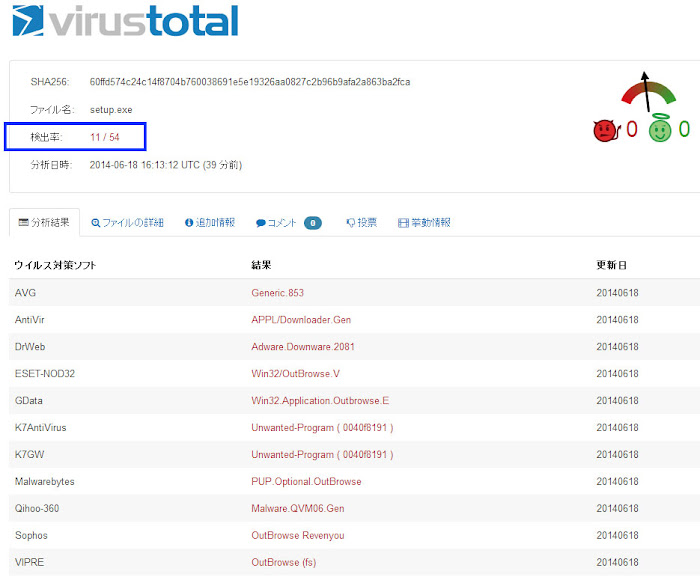Click the ウイルス対策ソフト column header

pos(55,265)
